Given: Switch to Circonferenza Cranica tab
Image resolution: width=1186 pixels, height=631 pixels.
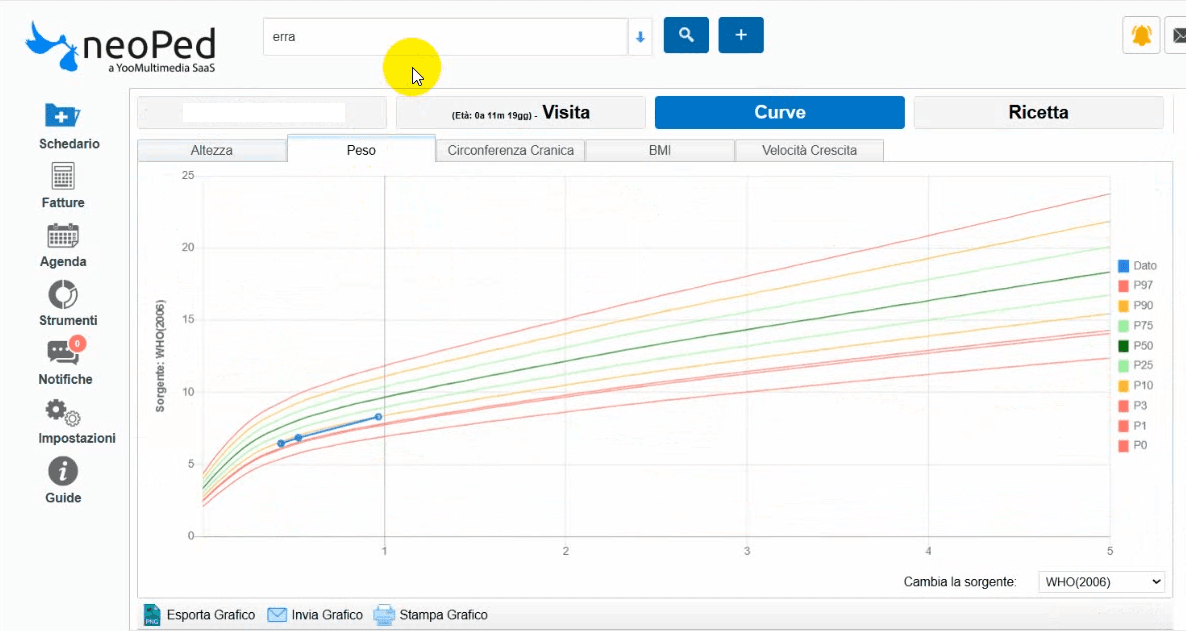Looking at the screenshot, I should [510, 150].
